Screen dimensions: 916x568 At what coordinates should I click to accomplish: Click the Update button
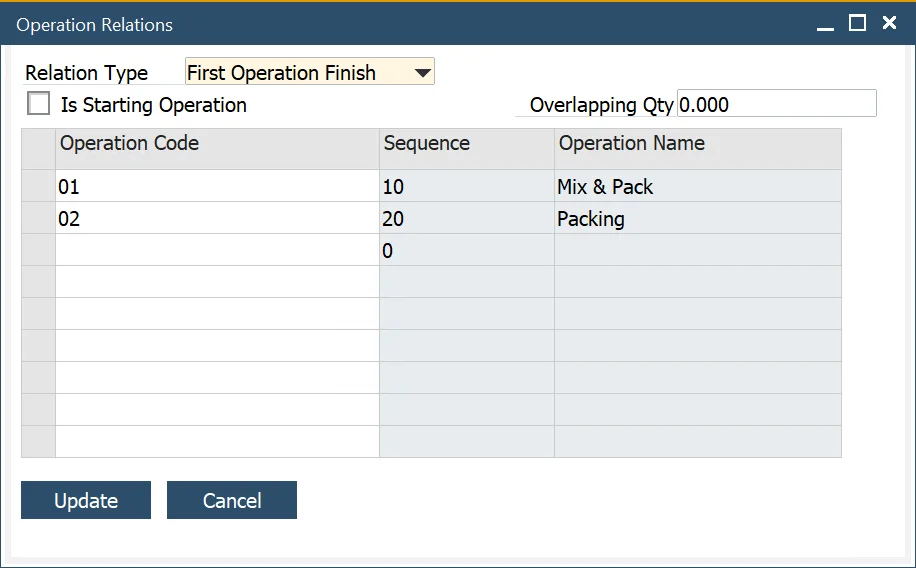pyautogui.click(x=86, y=500)
